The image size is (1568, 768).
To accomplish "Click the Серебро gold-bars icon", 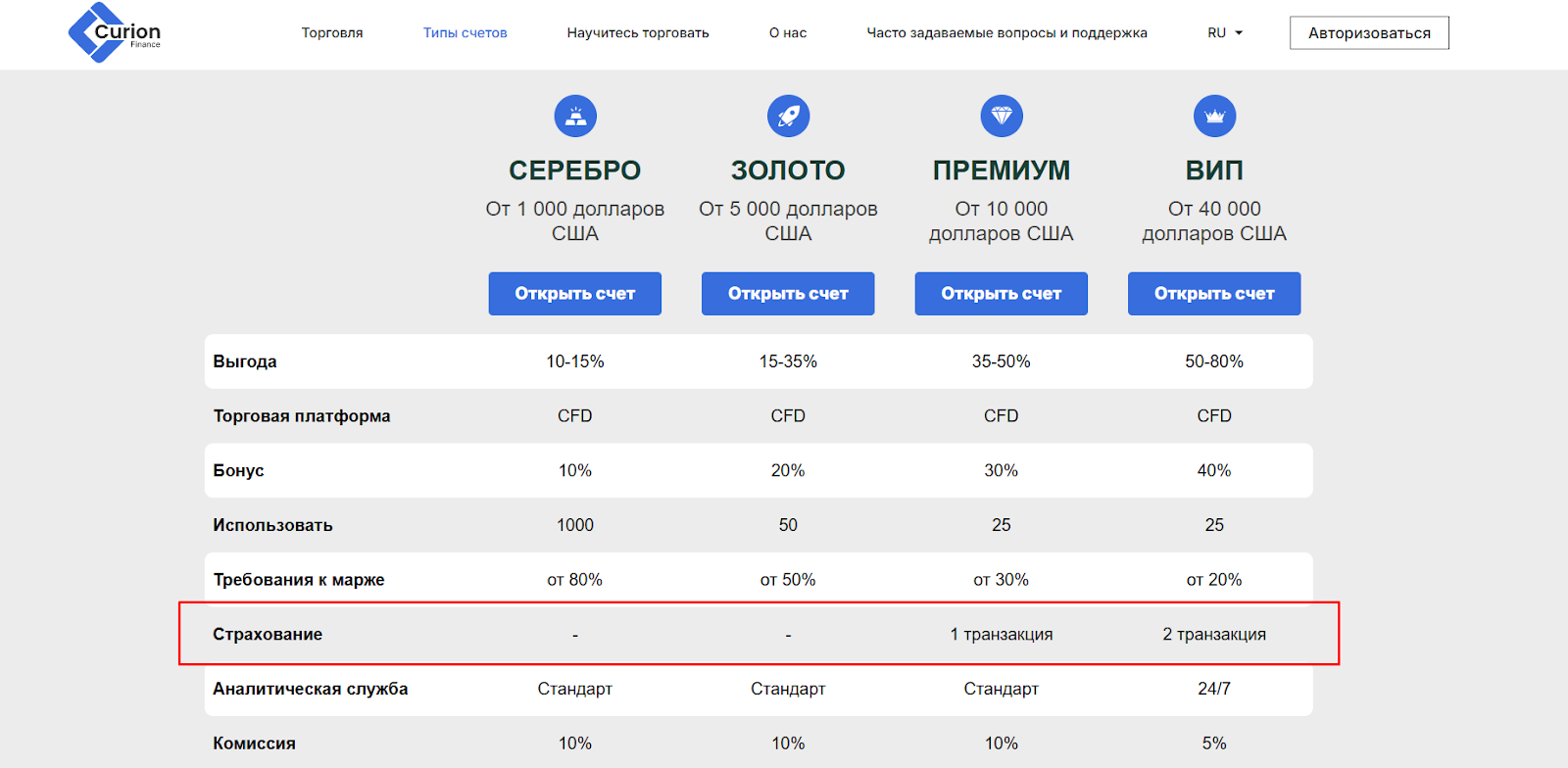I will coord(575,117).
